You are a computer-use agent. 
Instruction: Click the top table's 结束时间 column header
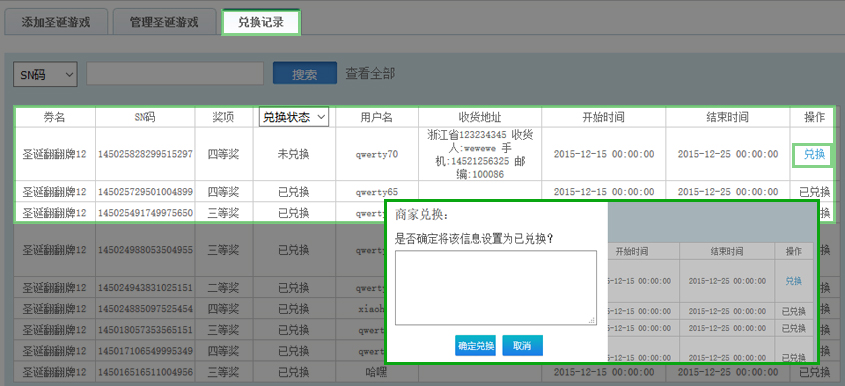coord(728,117)
